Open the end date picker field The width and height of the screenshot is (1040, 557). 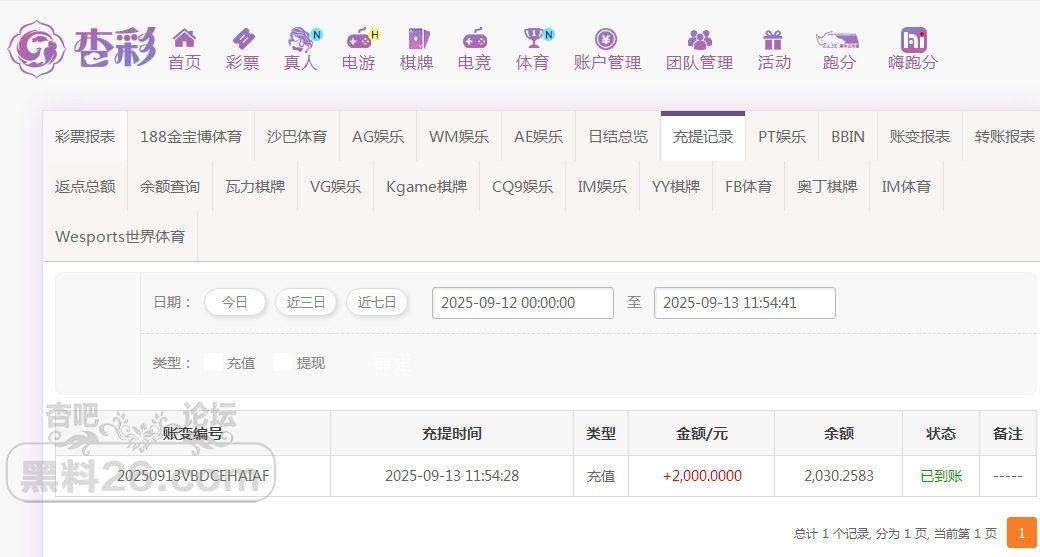(x=744, y=303)
